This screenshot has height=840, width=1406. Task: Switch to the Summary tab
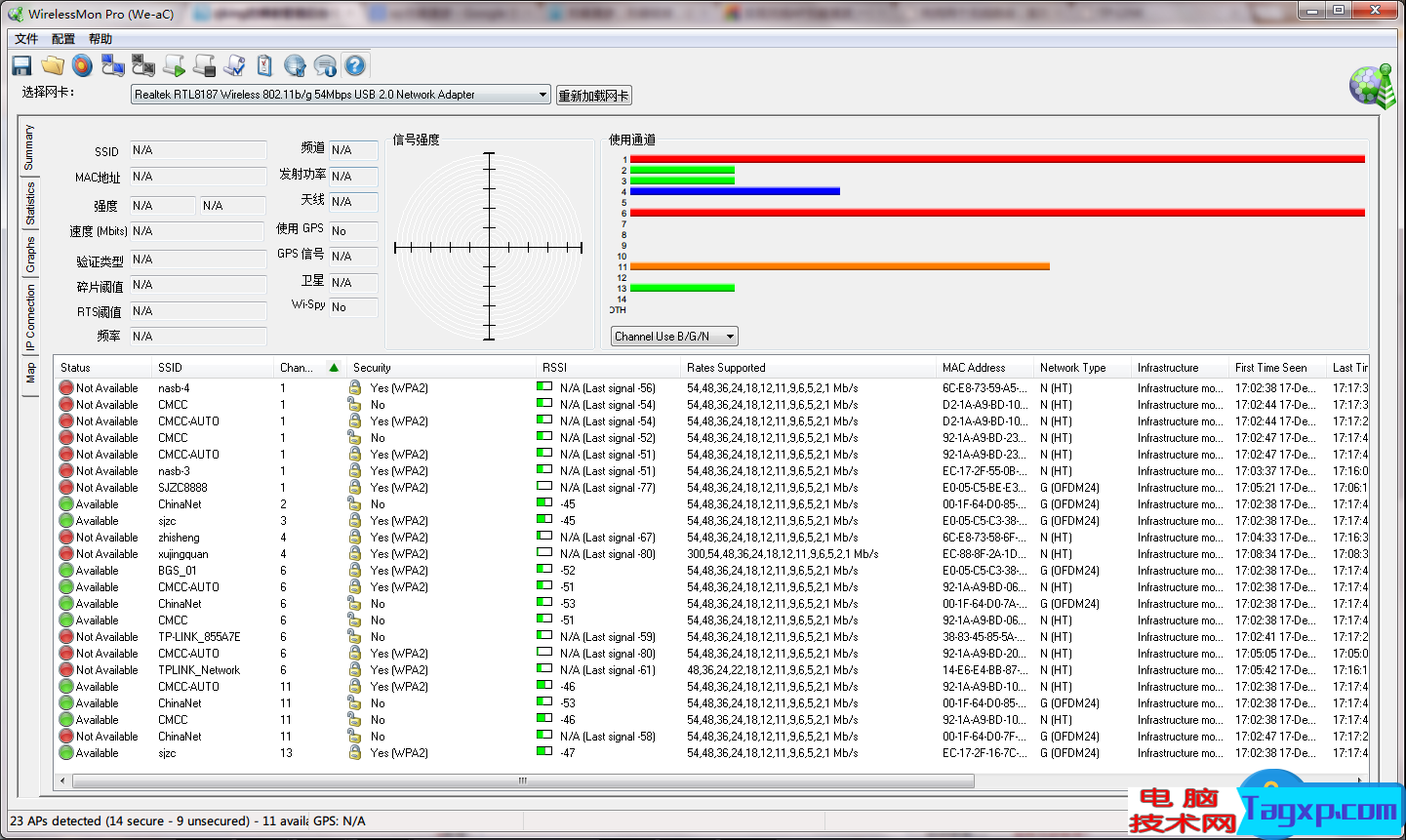point(29,147)
